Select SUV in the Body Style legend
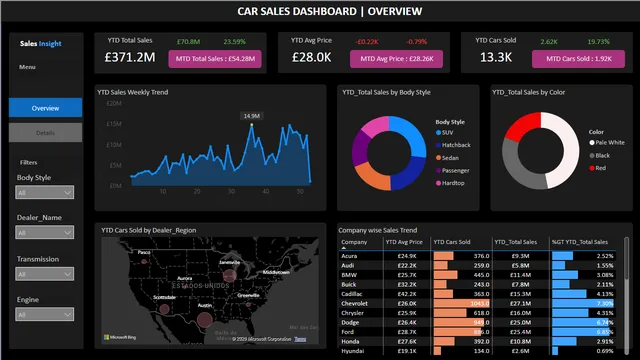Viewport: 640px width, 360px height. pyautogui.click(x=444, y=133)
